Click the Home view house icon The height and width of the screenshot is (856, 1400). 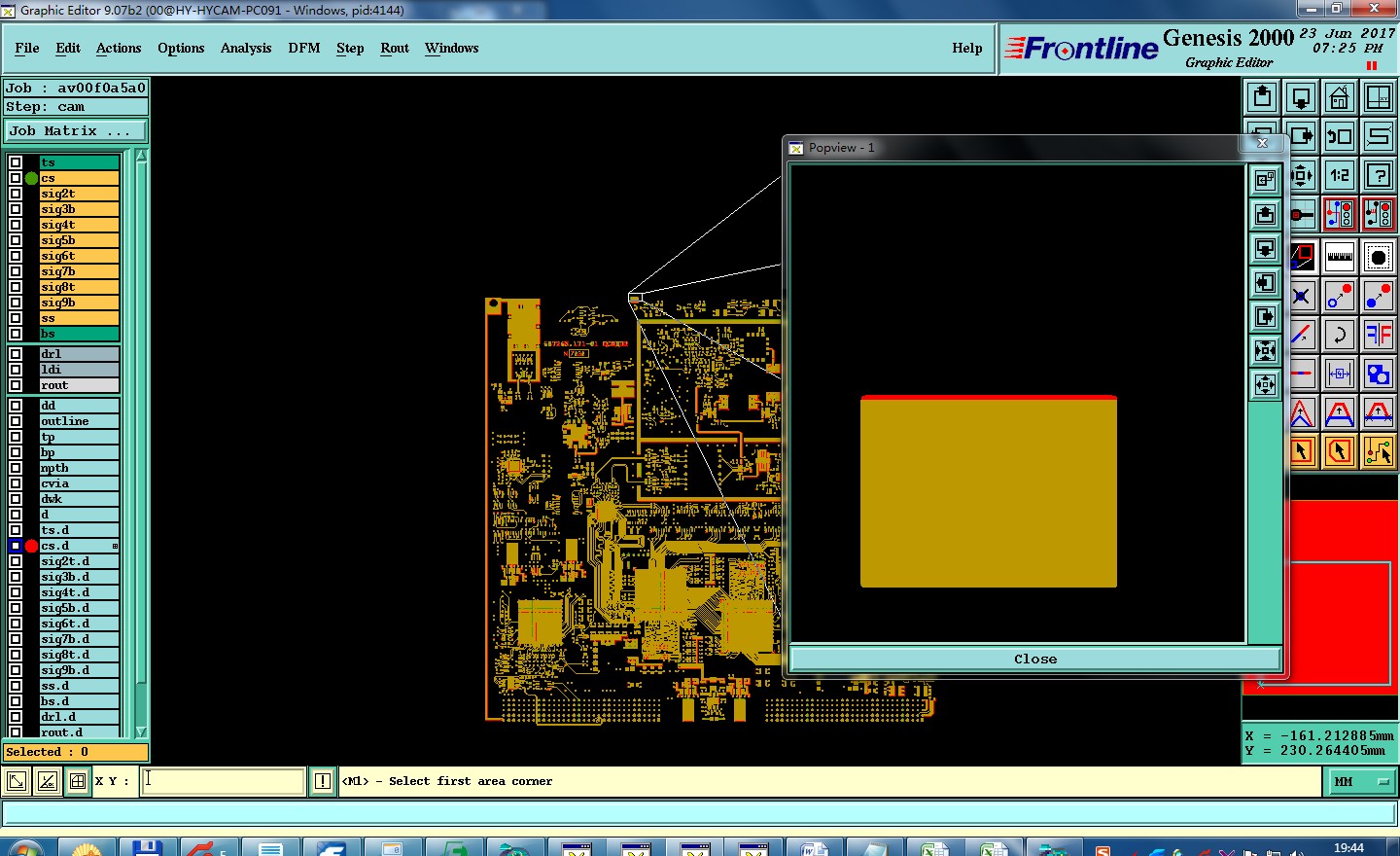coord(1340,97)
